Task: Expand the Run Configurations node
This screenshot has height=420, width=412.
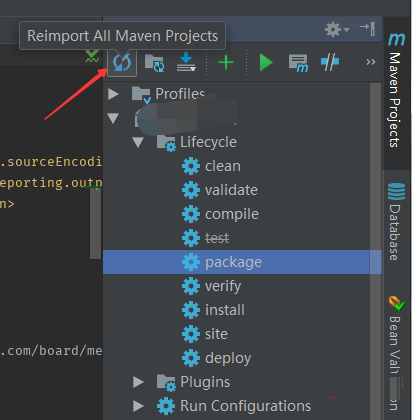Action: pos(138,406)
